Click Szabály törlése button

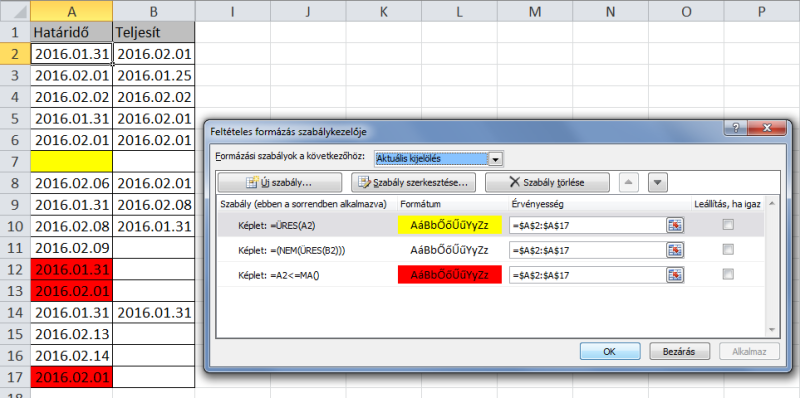(x=547, y=182)
